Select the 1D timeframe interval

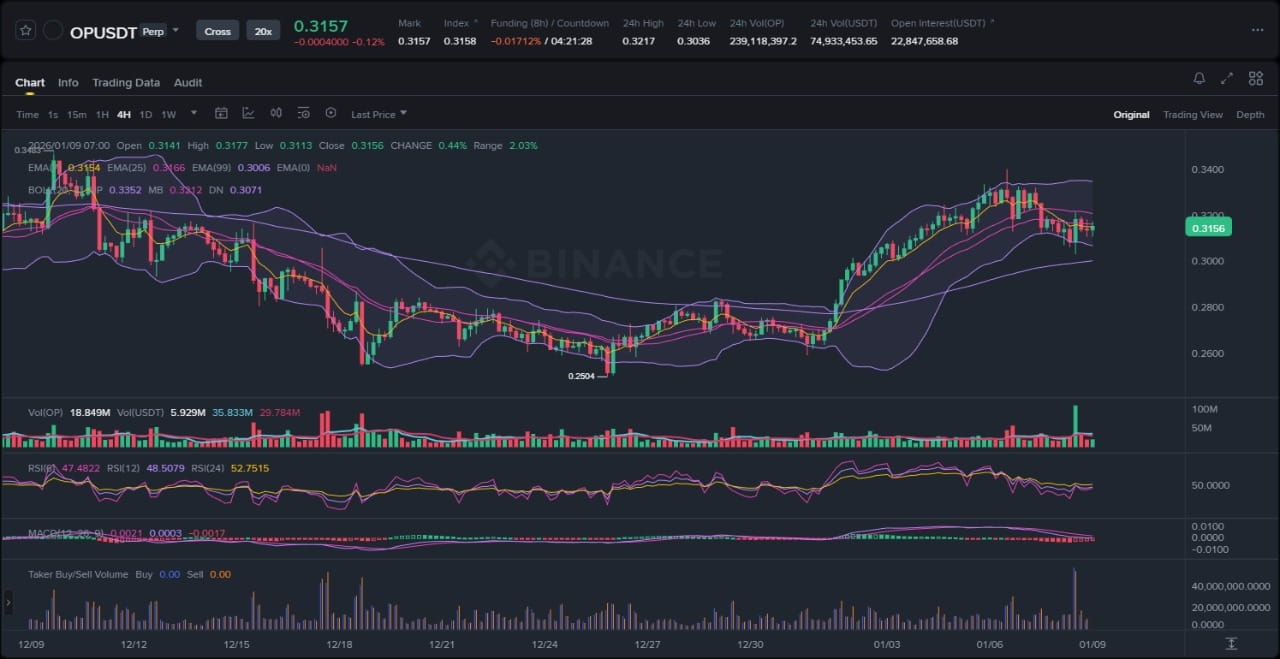[146, 115]
